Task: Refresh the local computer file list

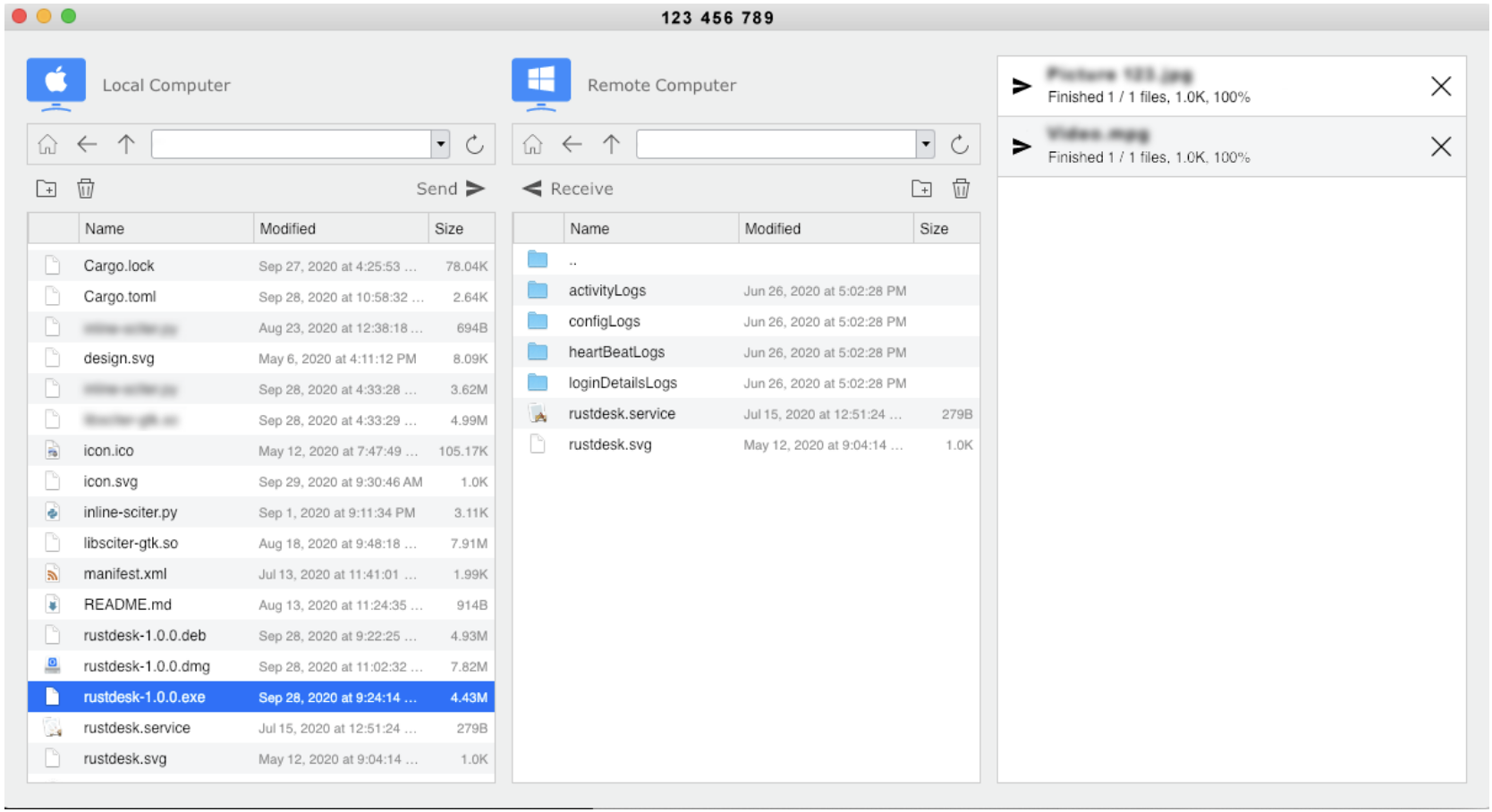Action: tap(475, 144)
